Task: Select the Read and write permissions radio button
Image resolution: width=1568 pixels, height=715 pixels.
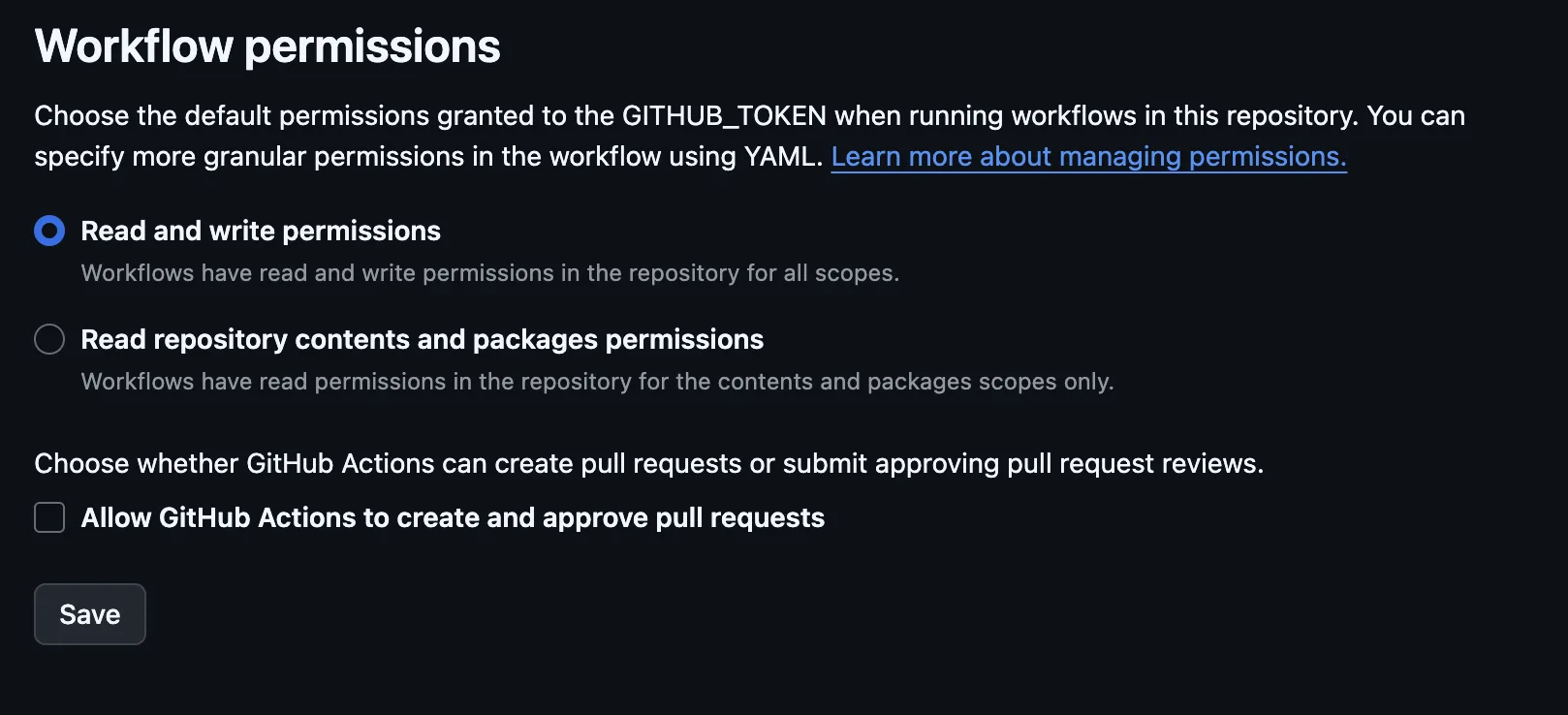Action: point(49,231)
